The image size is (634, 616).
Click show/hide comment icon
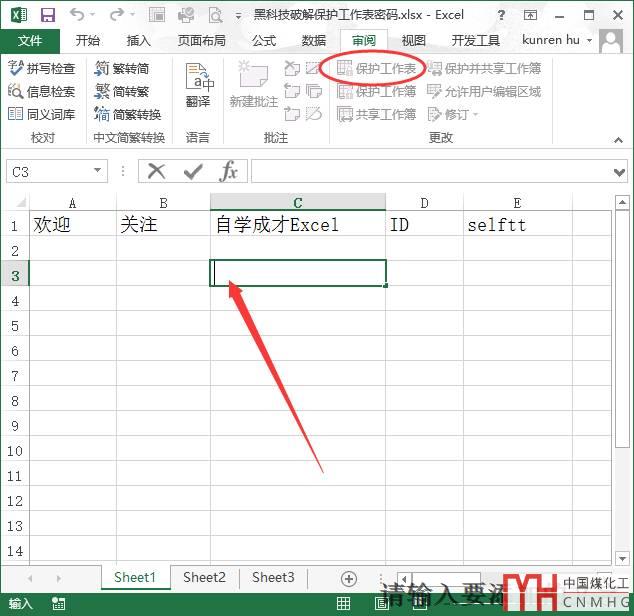(313, 68)
